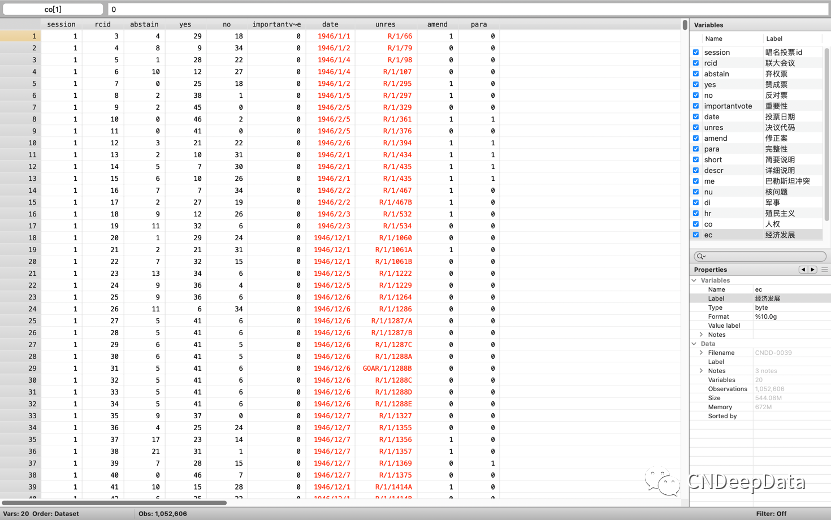Toggle the unres variable checkbox
The height and width of the screenshot is (520, 832).
click(696, 127)
